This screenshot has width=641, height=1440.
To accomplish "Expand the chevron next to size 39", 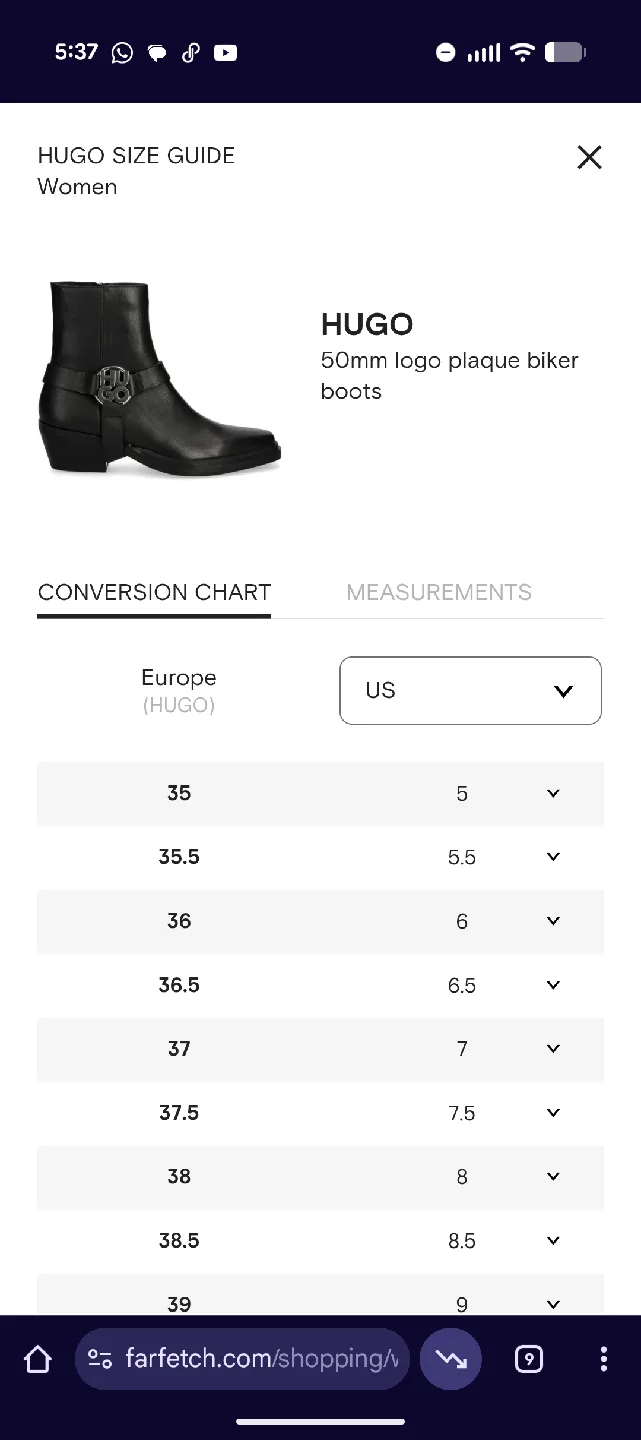I will [x=552, y=1304].
